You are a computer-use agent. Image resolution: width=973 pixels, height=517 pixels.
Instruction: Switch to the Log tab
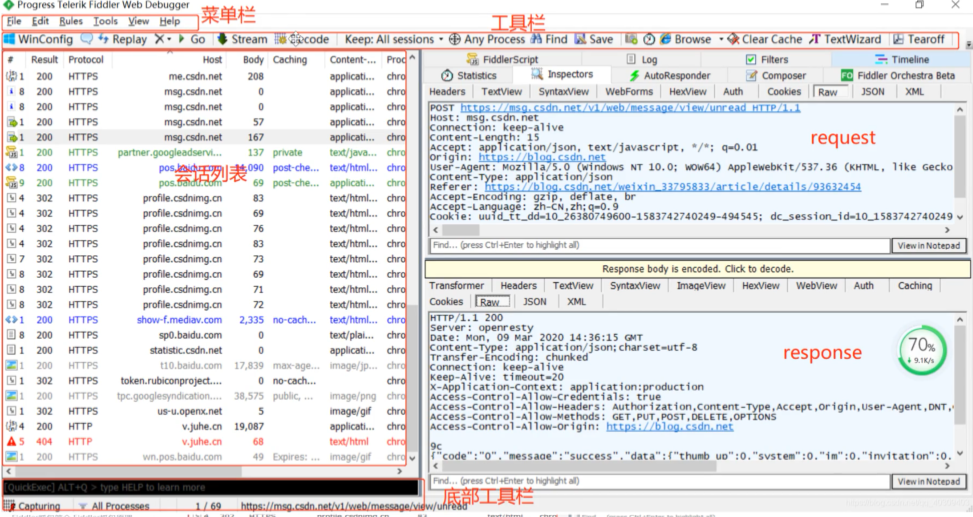[642, 60]
